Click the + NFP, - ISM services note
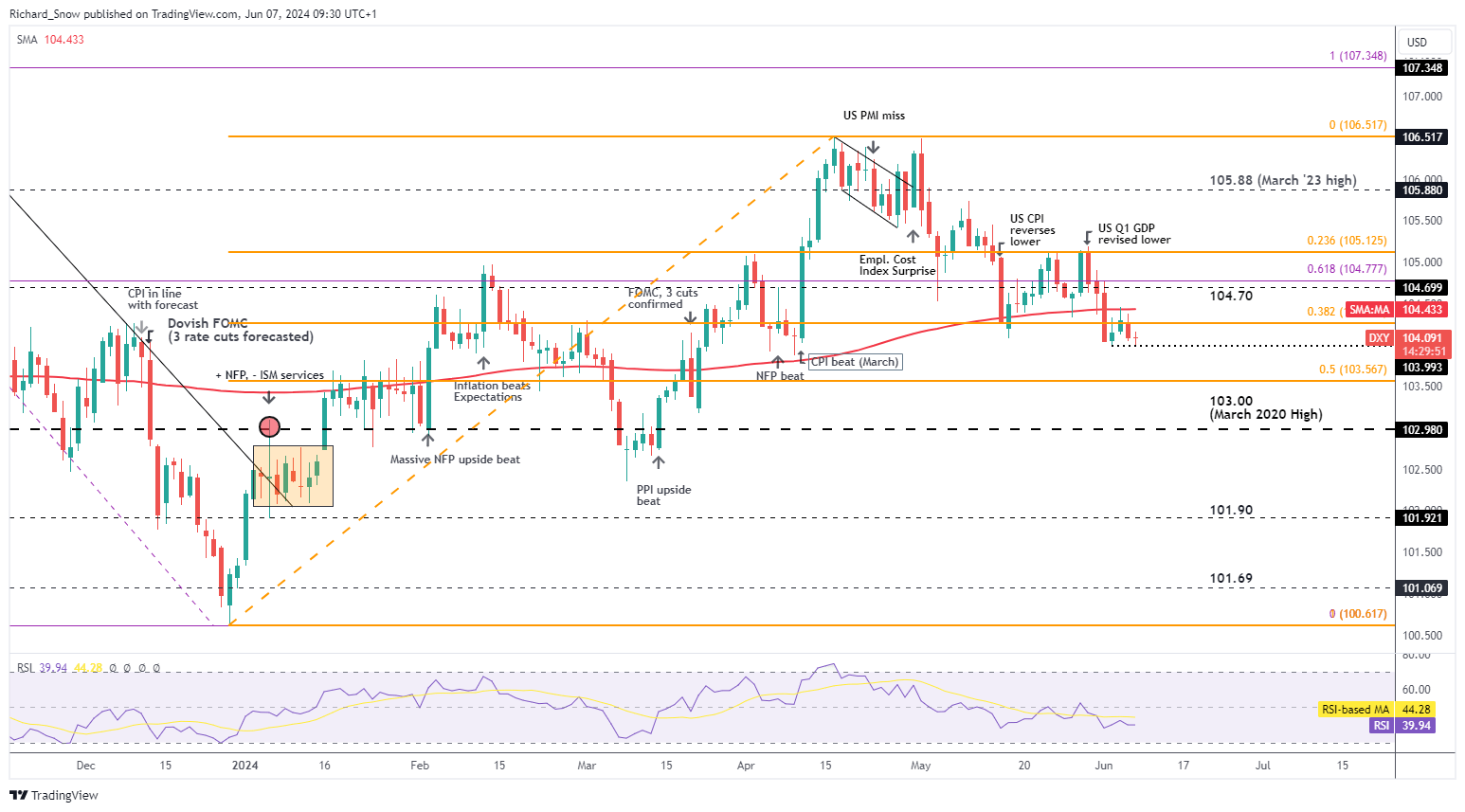 pyautogui.click(x=269, y=375)
